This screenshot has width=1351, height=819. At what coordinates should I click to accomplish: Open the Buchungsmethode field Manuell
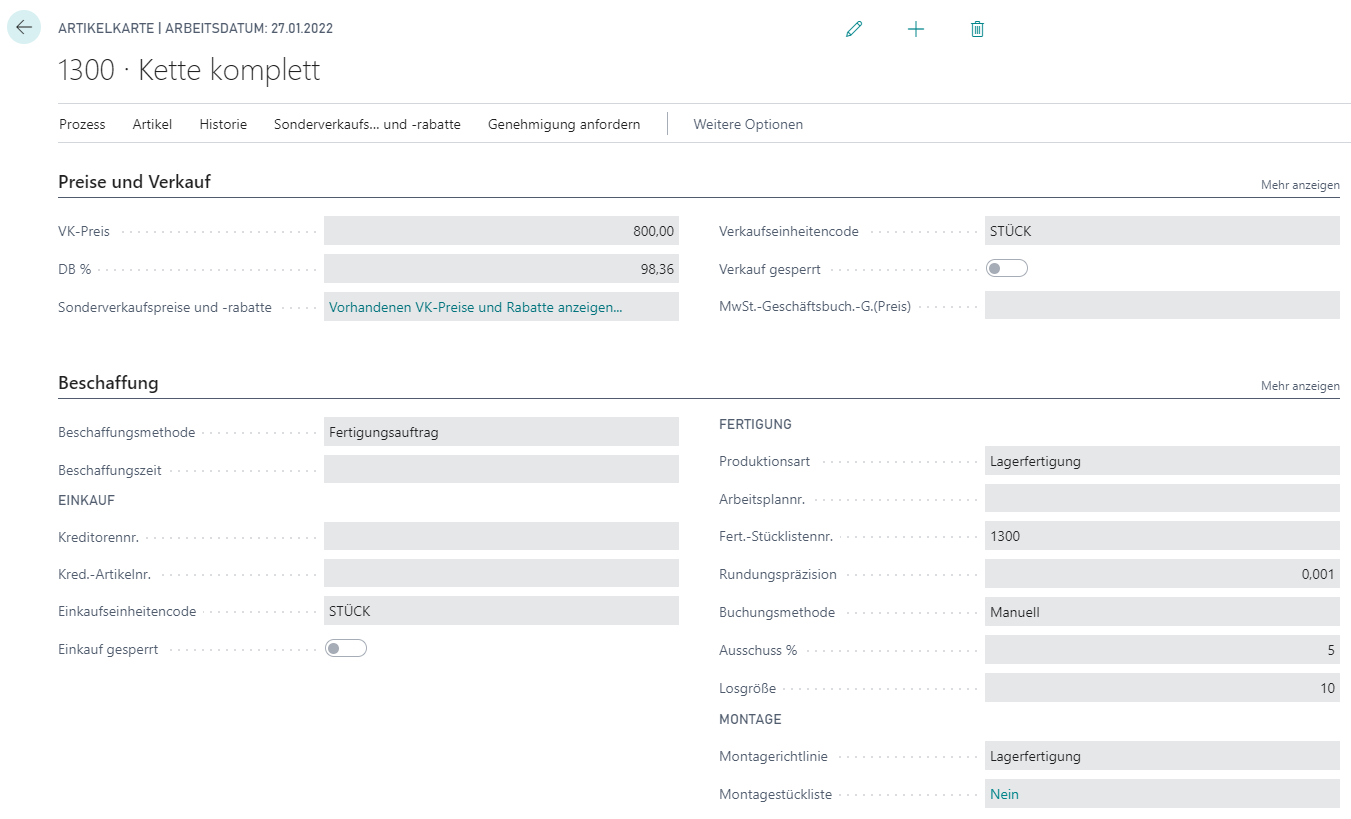(x=1162, y=611)
